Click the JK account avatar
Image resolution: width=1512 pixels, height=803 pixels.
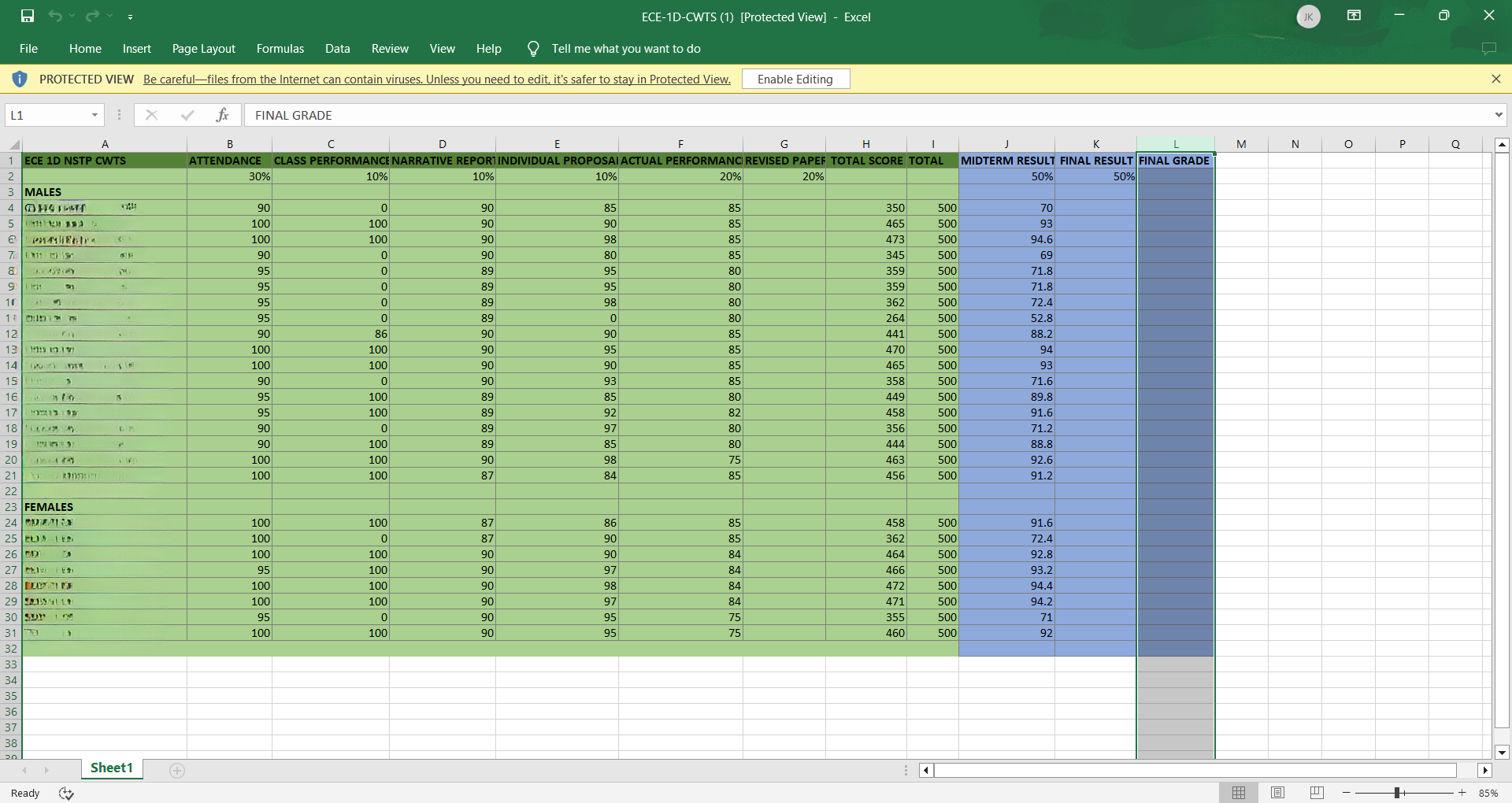(x=1308, y=17)
